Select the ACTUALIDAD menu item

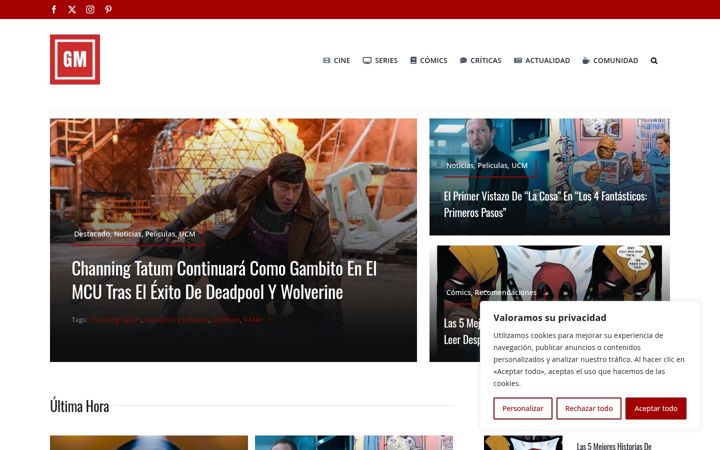542,61
